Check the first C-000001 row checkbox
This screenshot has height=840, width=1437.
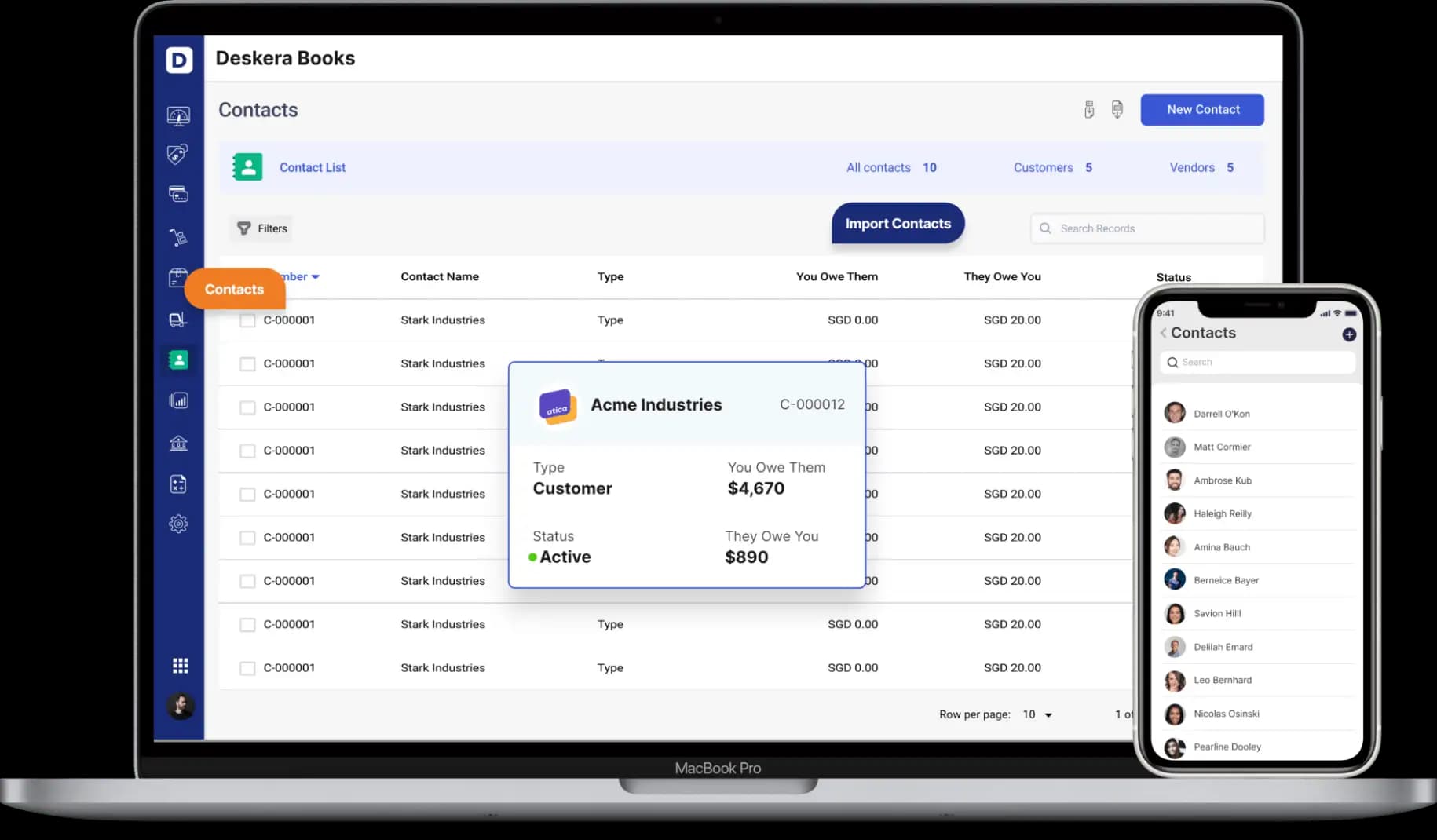pyautogui.click(x=247, y=320)
